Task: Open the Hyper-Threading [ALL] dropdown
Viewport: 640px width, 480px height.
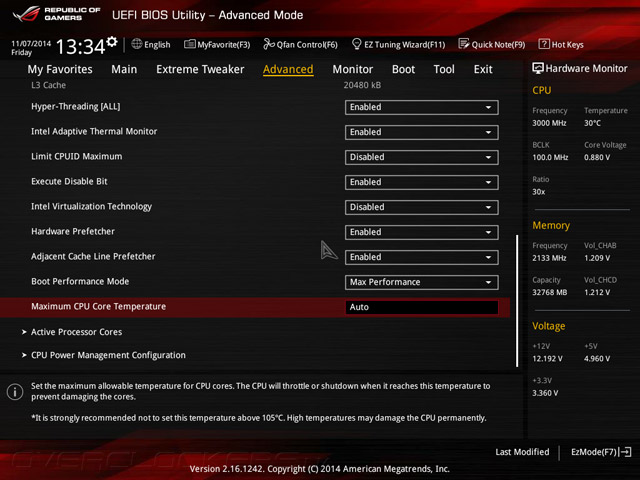Action: click(x=421, y=107)
